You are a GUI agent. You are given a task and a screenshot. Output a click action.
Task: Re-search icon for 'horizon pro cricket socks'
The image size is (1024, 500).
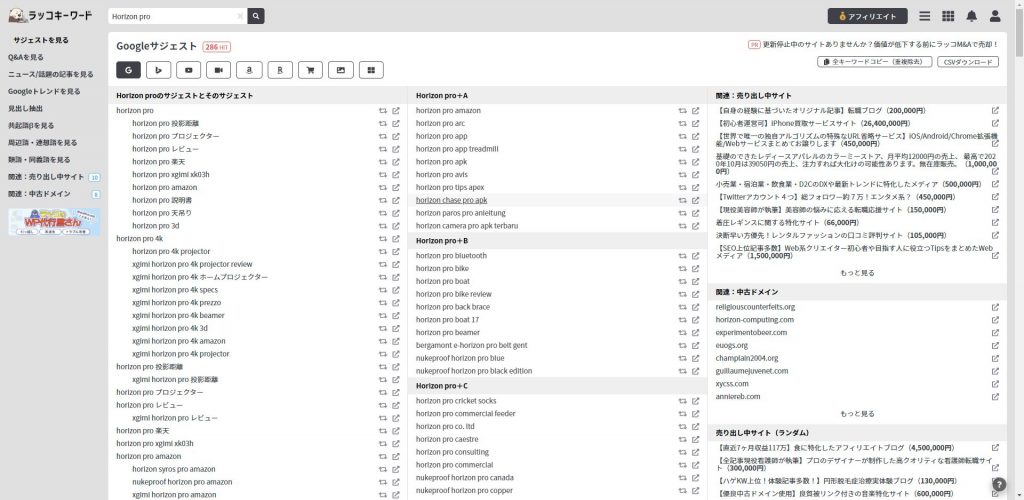pos(682,401)
